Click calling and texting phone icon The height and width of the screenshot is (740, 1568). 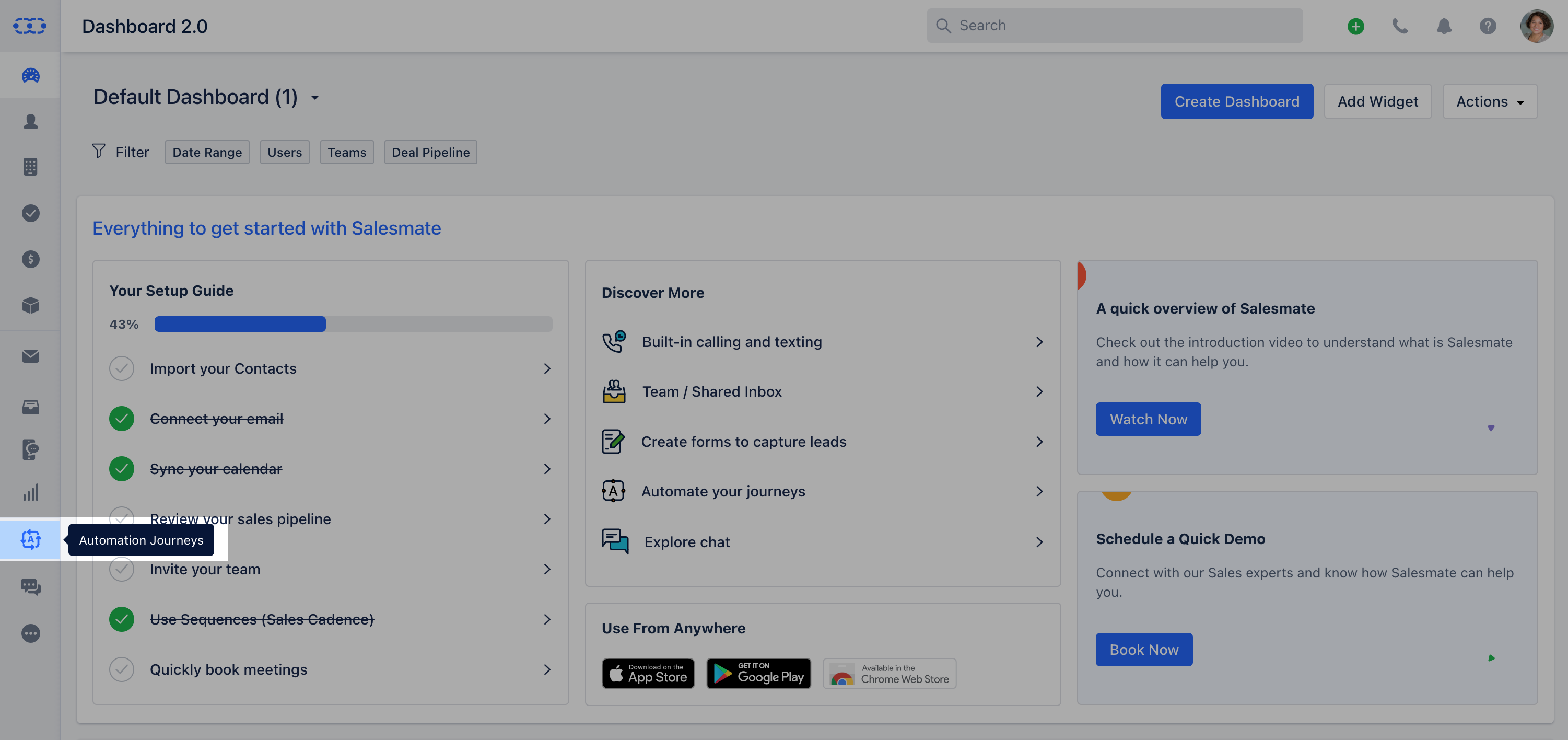[x=614, y=342]
